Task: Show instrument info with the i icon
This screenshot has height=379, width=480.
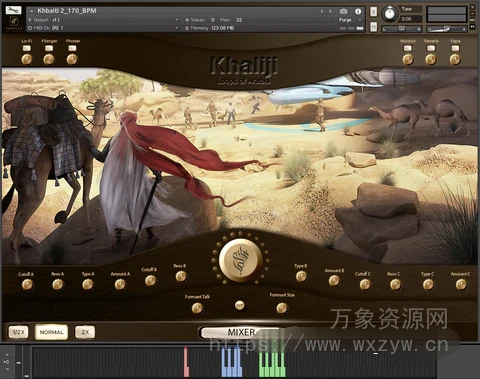Action: [x=358, y=11]
